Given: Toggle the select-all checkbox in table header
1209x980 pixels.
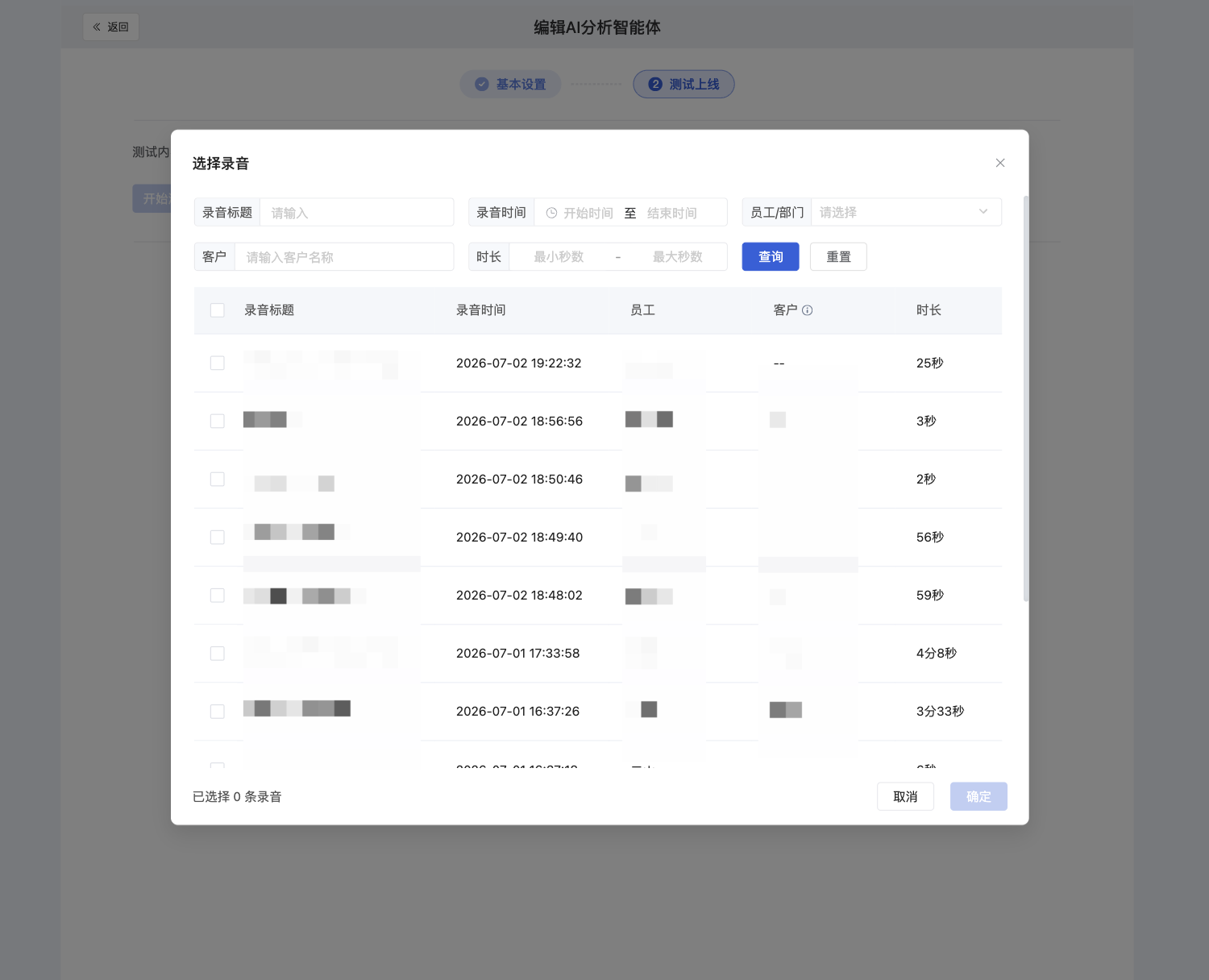Looking at the screenshot, I should (x=218, y=310).
